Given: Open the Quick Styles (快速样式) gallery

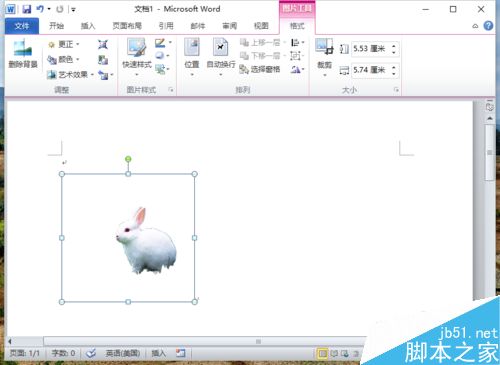Looking at the screenshot, I should click(137, 57).
